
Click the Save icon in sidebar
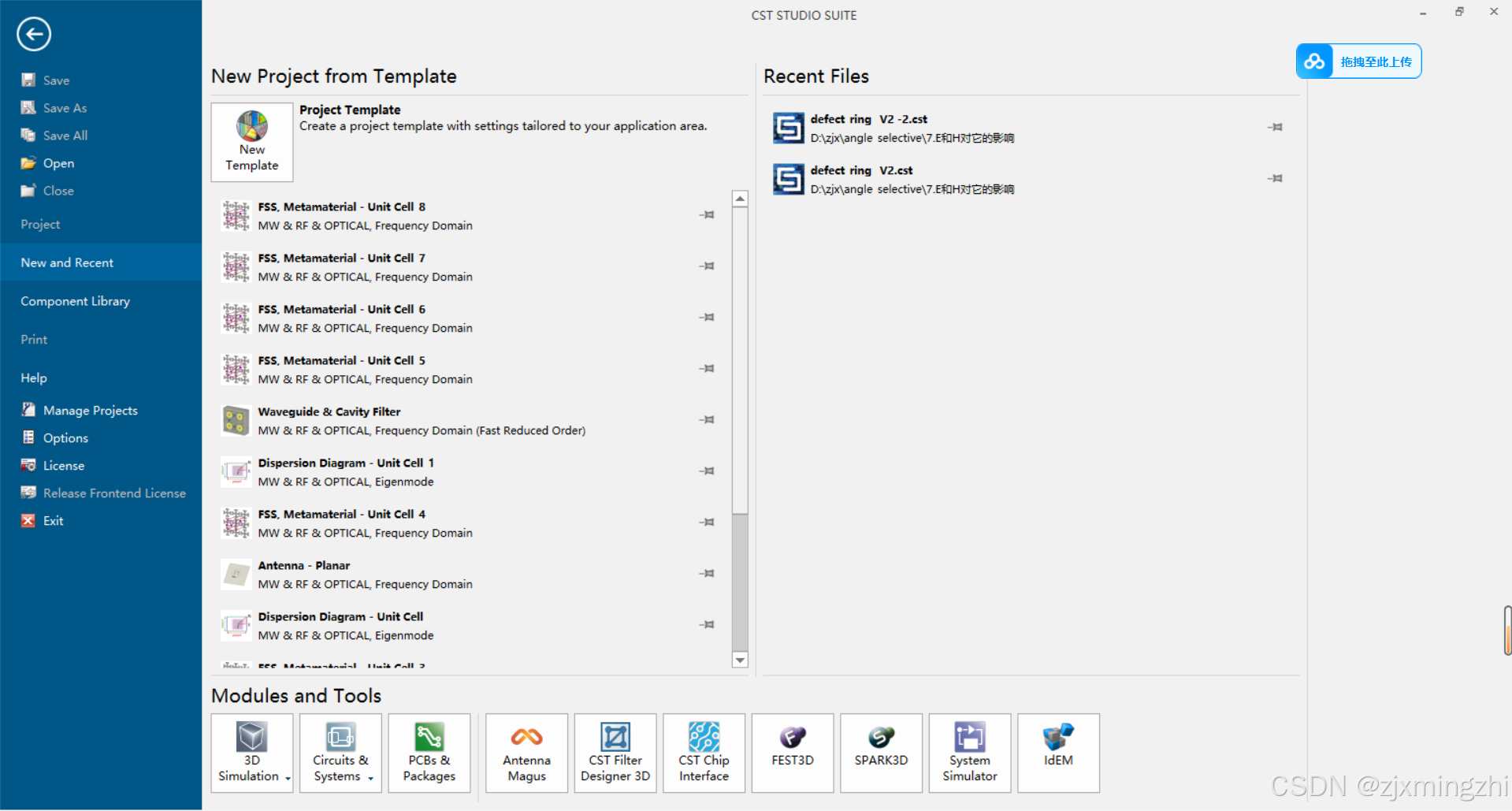[x=28, y=80]
